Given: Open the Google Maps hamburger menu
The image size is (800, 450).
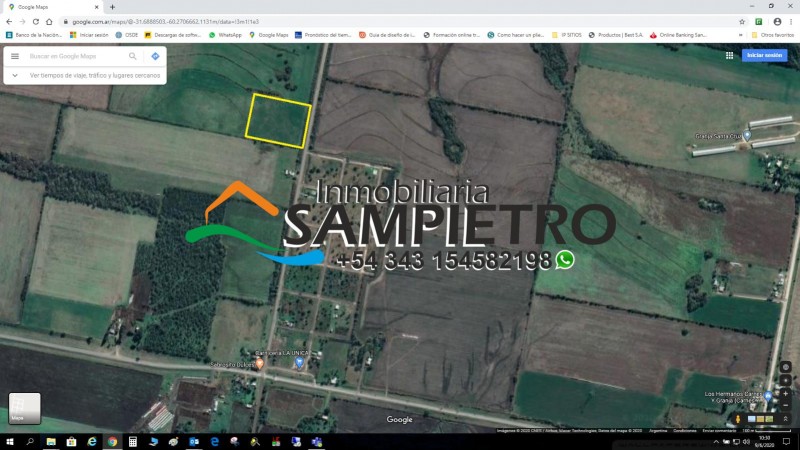Looking at the screenshot, I should [15, 56].
